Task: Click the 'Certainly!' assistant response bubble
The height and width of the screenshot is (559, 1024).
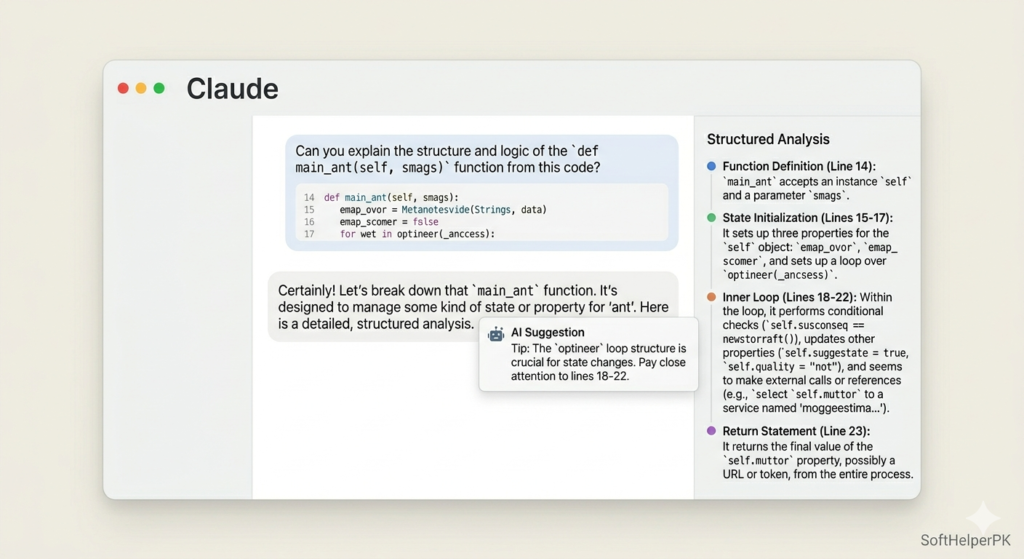Action: click(x=473, y=307)
